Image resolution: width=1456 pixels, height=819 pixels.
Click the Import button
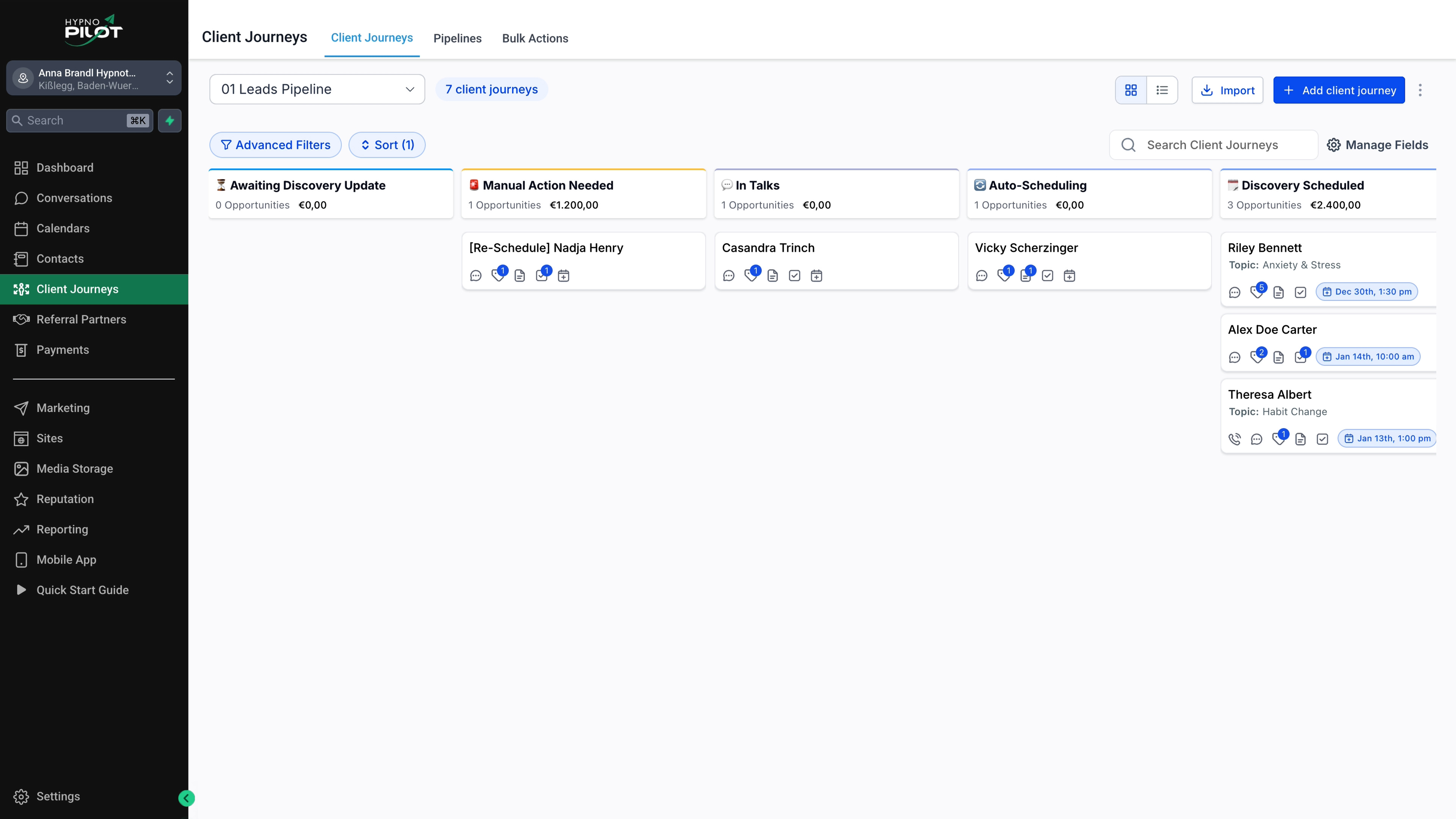(x=1227, y=91)
